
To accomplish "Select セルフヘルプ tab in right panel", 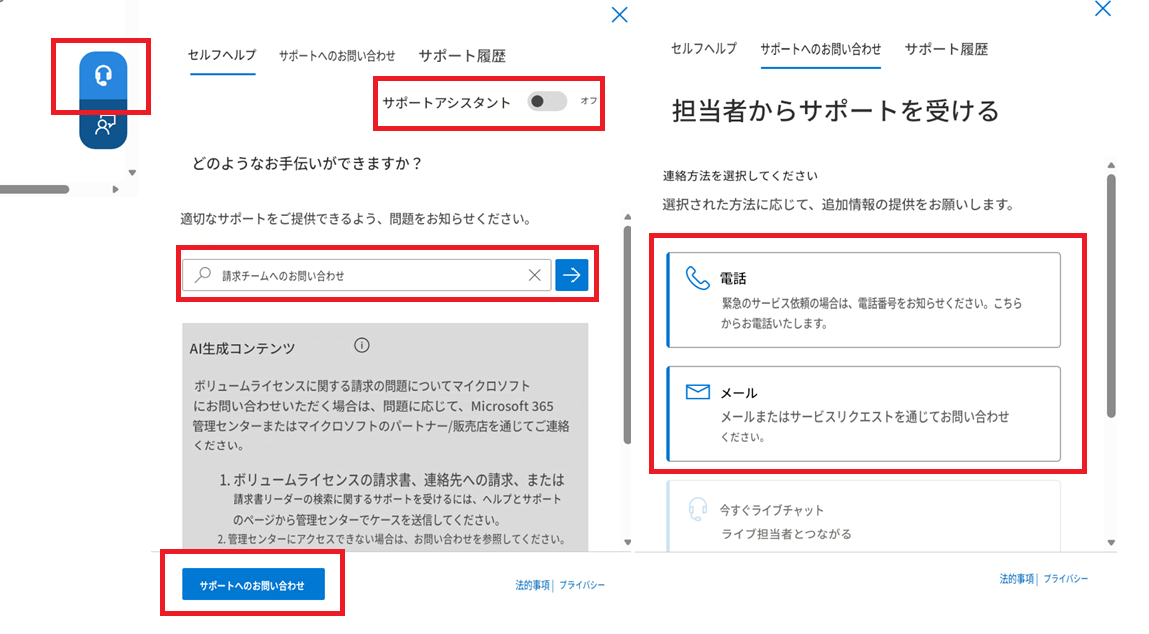I will coord(704,48).
